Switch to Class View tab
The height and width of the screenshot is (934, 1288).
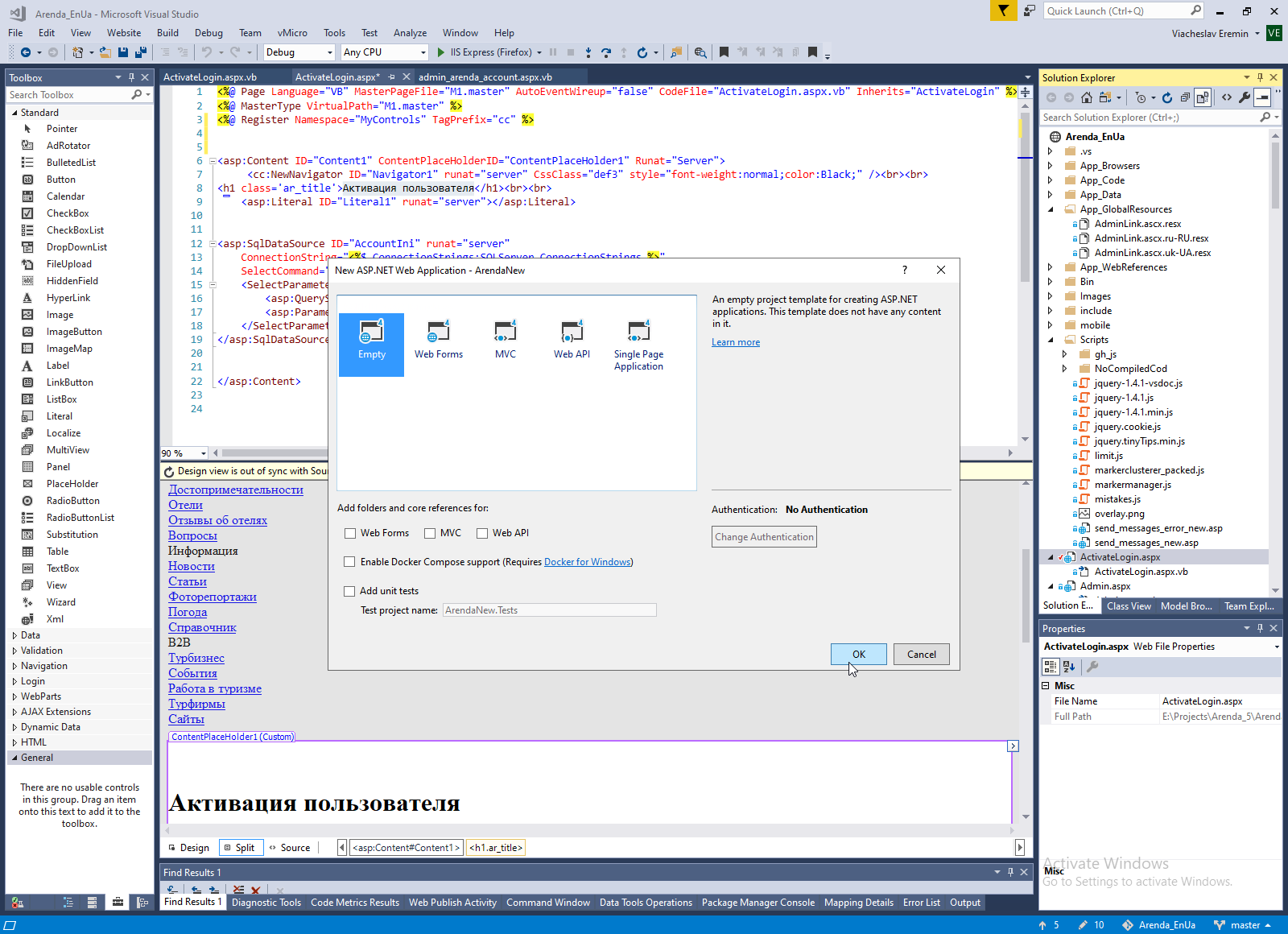coord(1129,606)
